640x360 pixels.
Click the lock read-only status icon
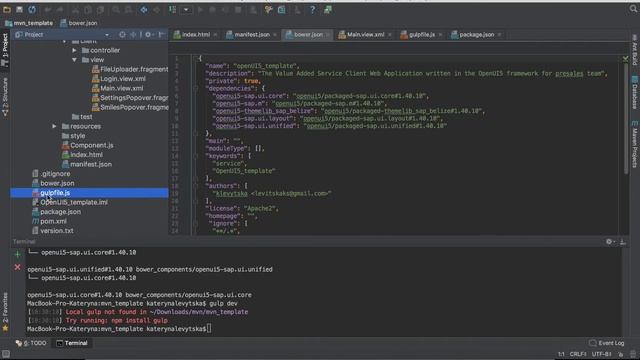[x=621, y=354]
